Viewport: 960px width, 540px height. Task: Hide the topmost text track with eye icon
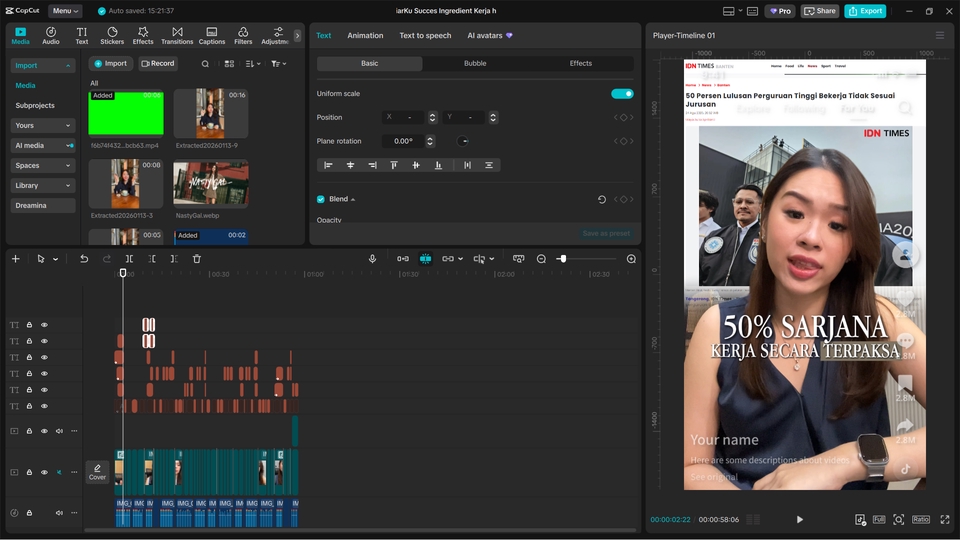44,325
